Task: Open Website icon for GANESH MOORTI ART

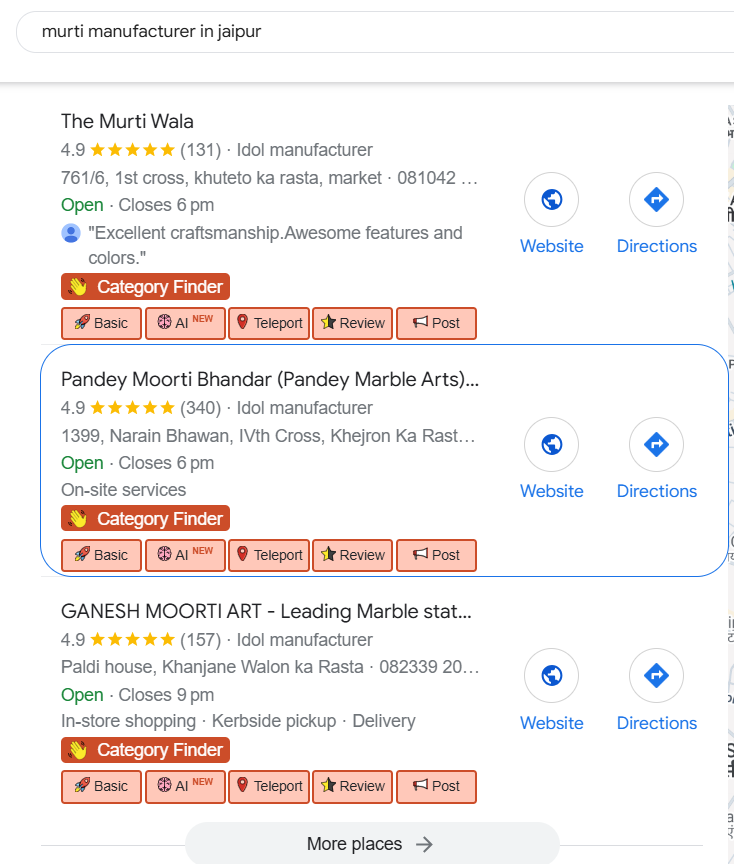Action: tap(551, 677)
